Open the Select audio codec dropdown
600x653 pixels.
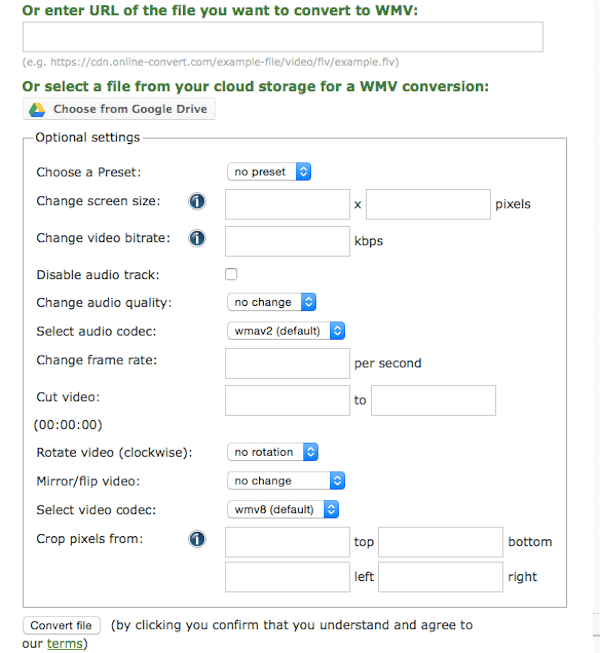pyautogui.click(x=285, y=330)
